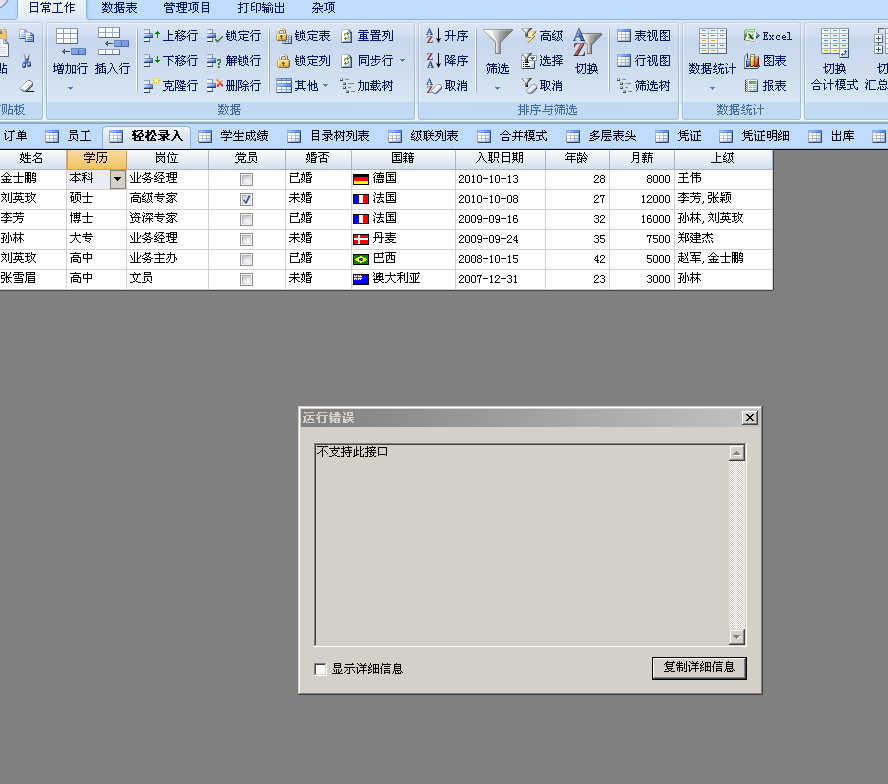Close the 运行错误 dialog
888x784 pixels.
pyautogui.click(x=750, y=417)
